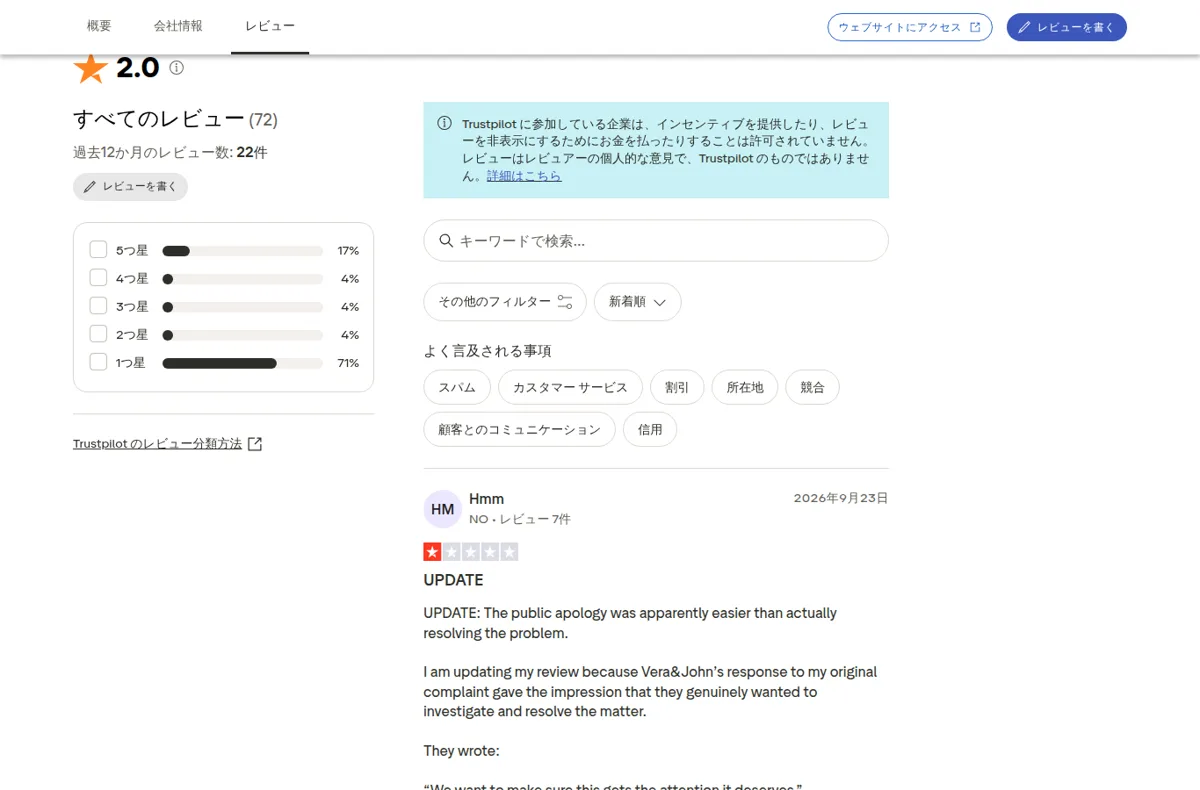
Task: Open Trustpilot のレビュー分類方法 link
Action: [x=157, y=444]
